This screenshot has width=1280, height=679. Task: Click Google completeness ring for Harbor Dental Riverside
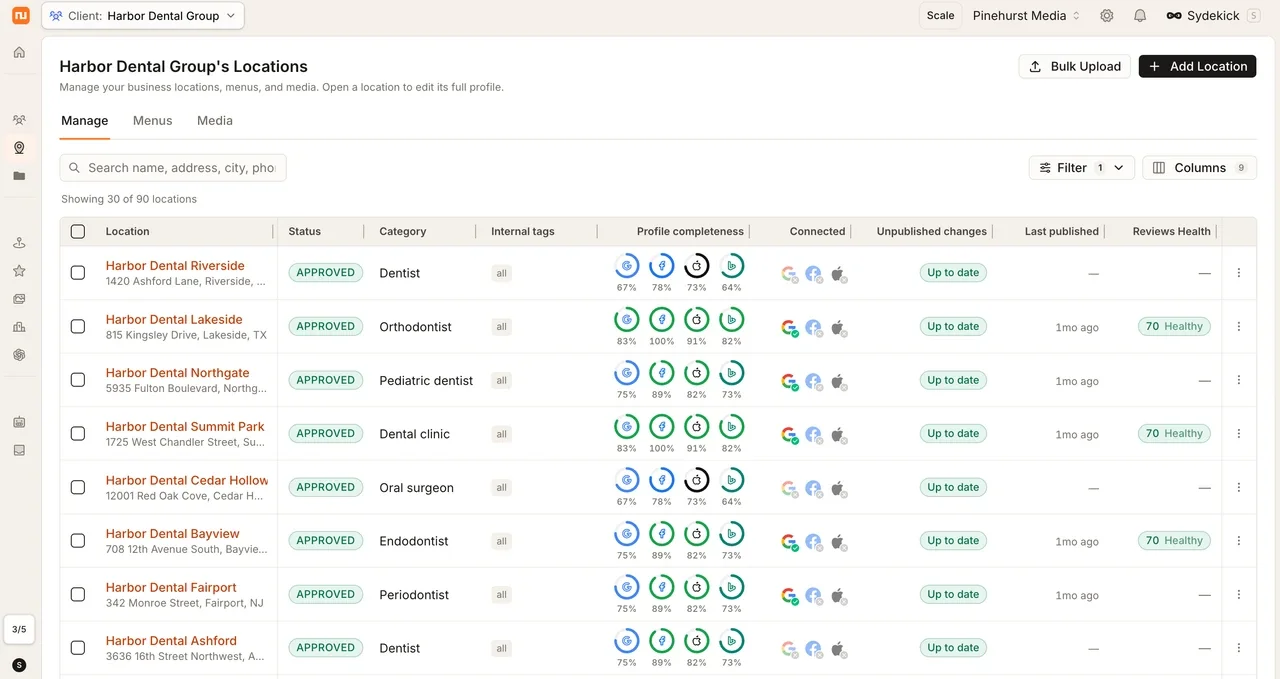[x=627, y=266]
